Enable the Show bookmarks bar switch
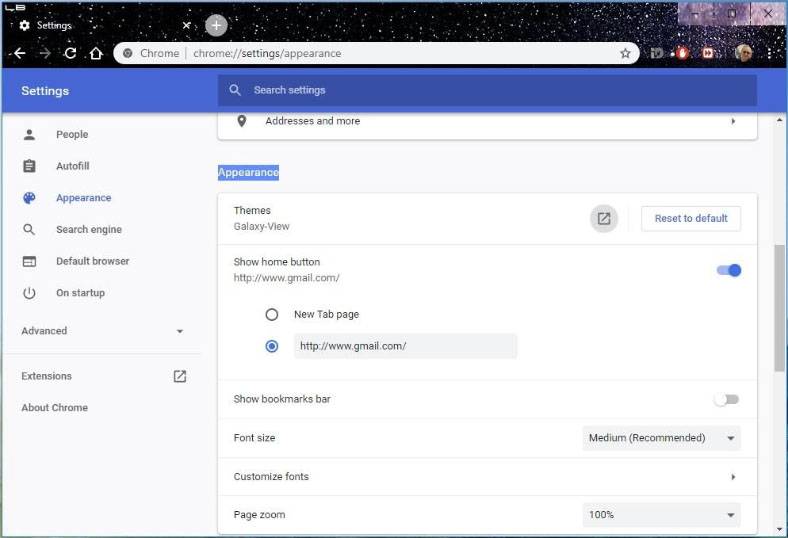 727,399
